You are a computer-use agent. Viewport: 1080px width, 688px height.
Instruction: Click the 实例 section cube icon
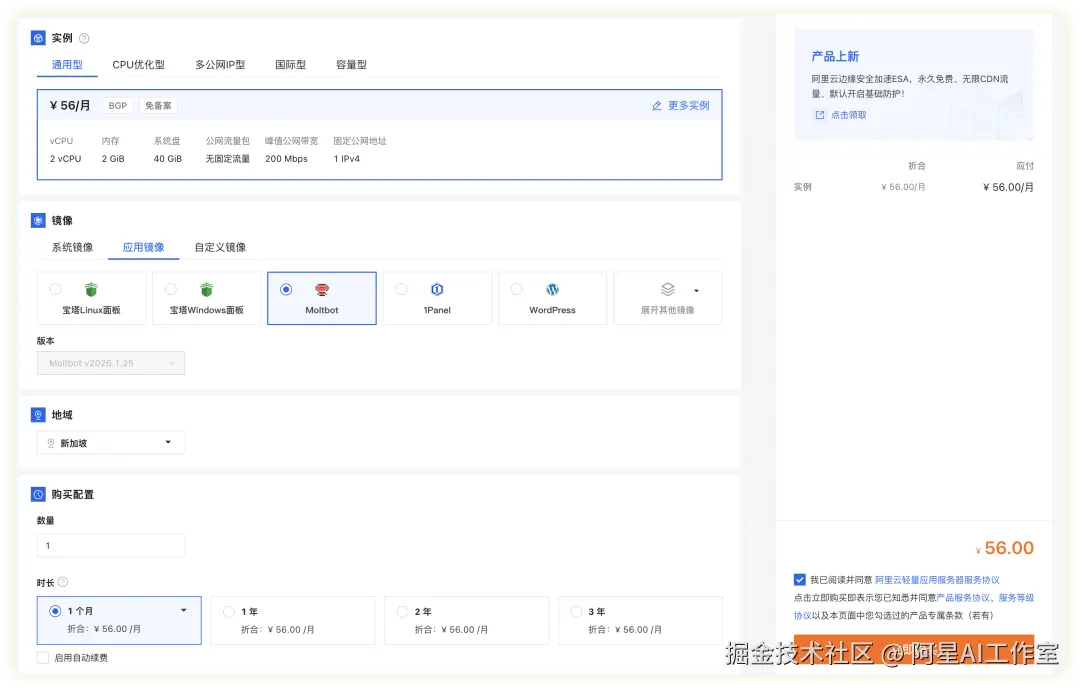(39, 38)
